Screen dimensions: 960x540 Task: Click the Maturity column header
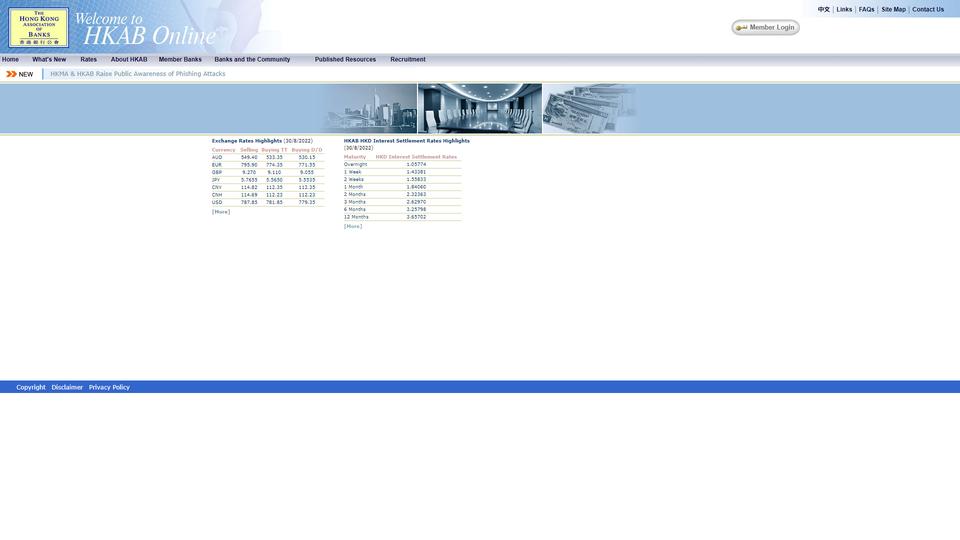pos(354,157)
